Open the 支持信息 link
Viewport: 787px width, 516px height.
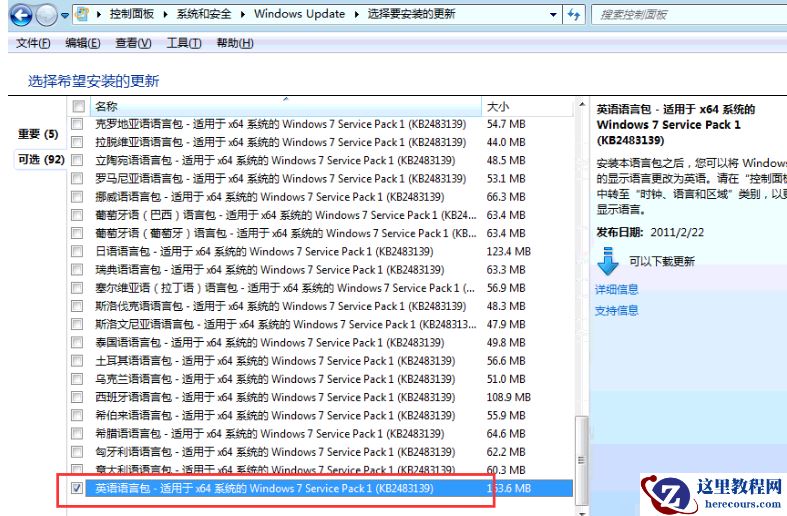click(x=616, y=310)
